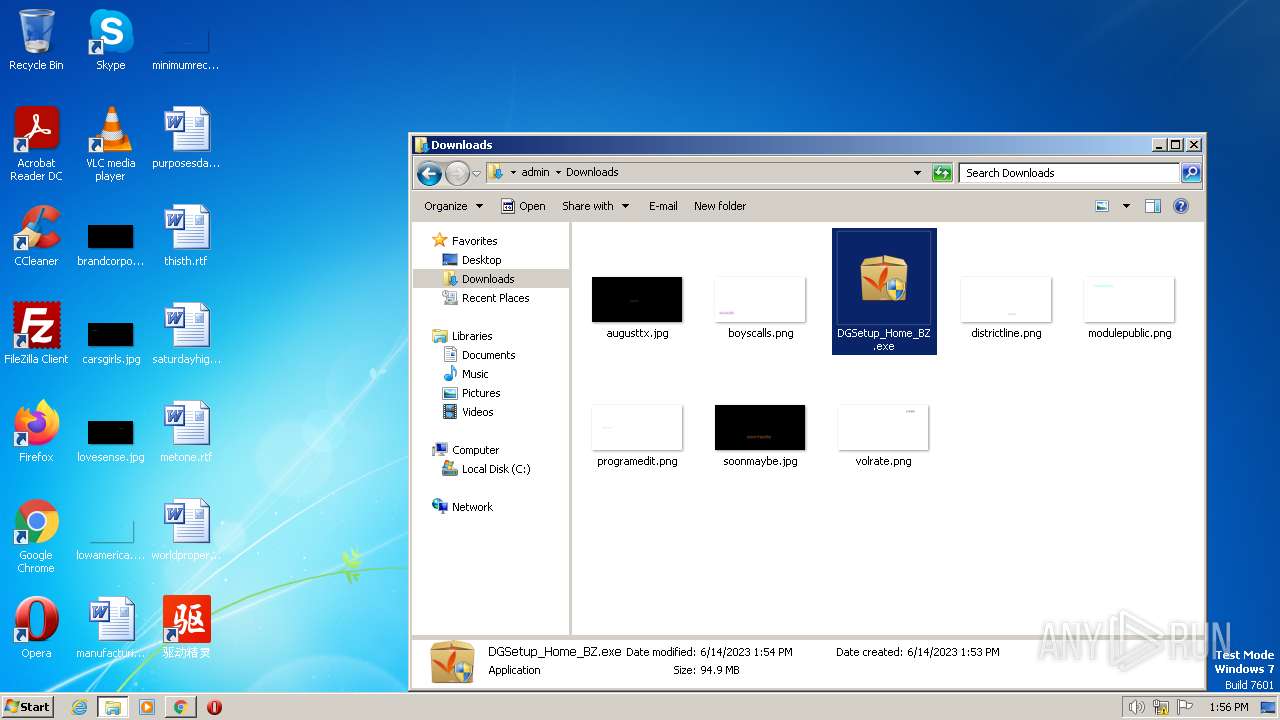Open the Organize menu
Image resolution: width=1280 pixels, height=720 pixels.
pyautogui.click(x=453, y=206)
